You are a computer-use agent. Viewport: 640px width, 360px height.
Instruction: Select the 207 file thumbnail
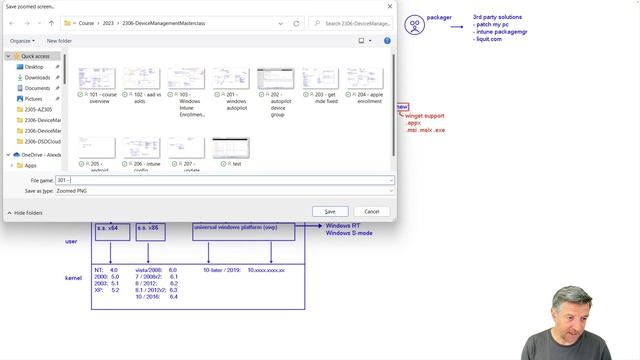coord(186,147)
